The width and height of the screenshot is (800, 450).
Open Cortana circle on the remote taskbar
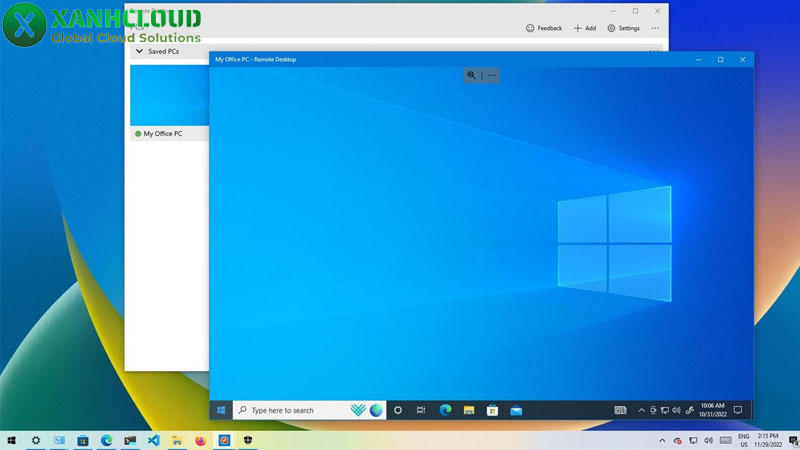pos(398,410)
